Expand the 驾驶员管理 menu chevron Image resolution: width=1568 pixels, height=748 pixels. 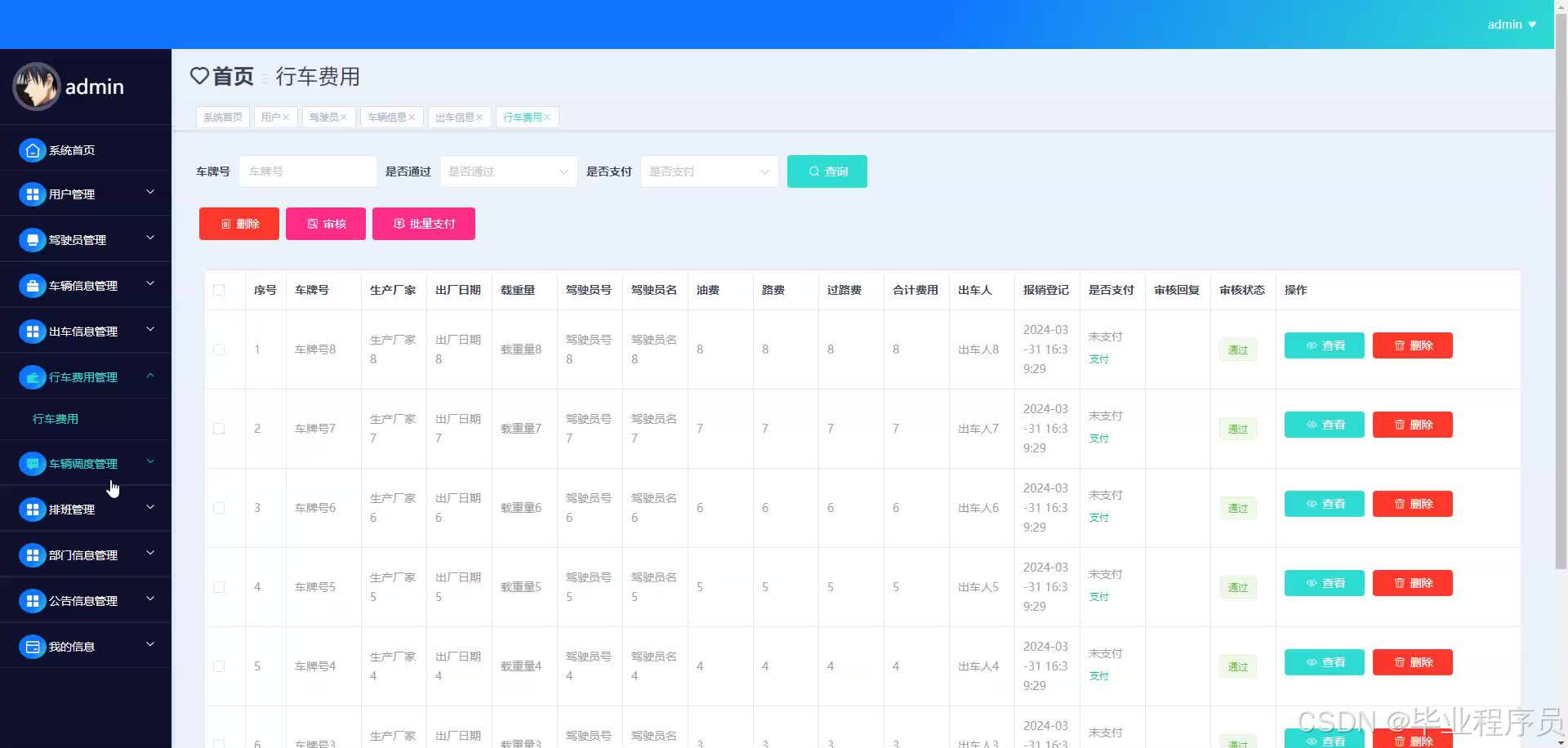pyautogui.click(x=150, y=238)
